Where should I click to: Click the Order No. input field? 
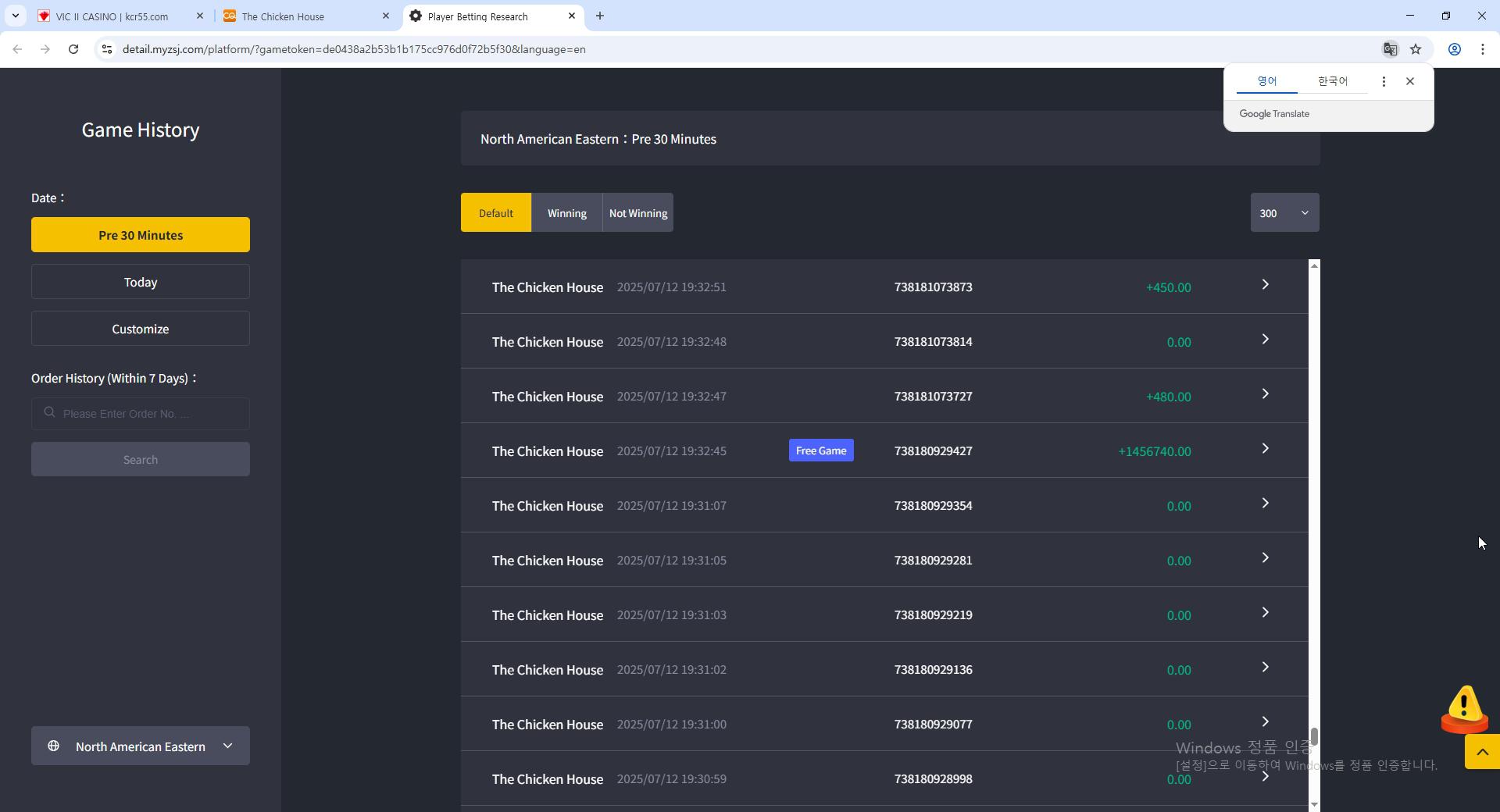coord(141,413)
